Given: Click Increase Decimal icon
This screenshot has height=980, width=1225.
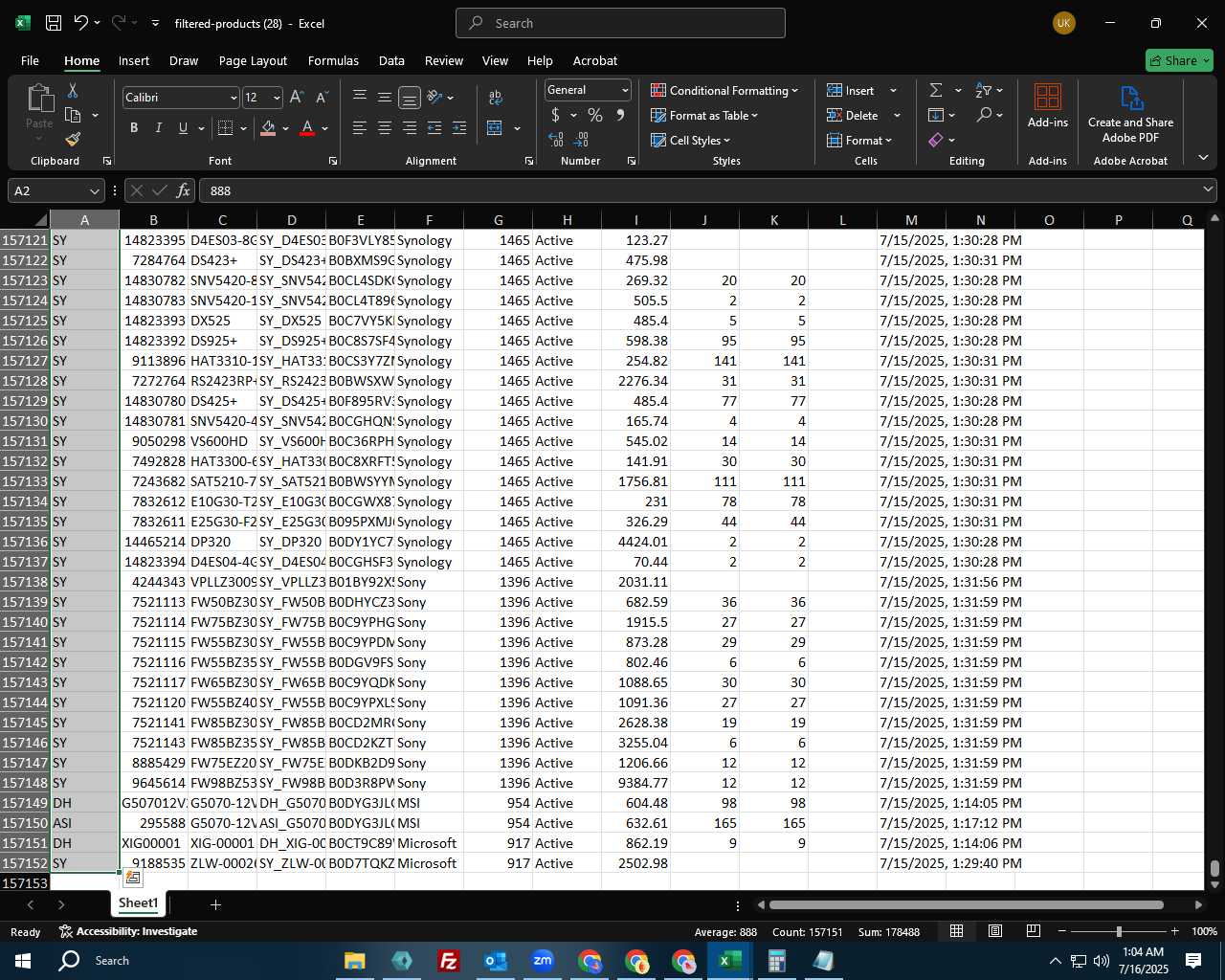Looking at the screenshot, I should click(556, 140).
